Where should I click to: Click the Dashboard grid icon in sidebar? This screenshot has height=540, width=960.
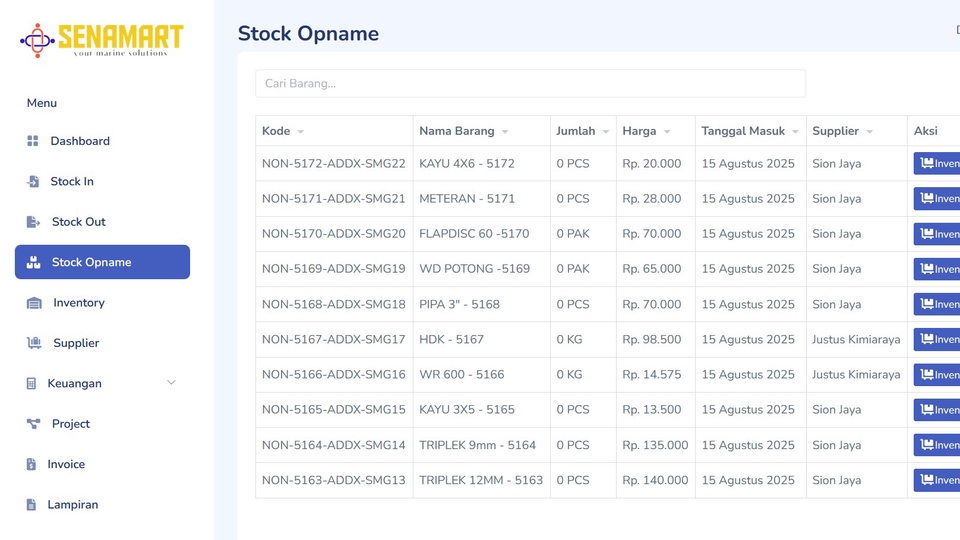(x=33, y=141)
